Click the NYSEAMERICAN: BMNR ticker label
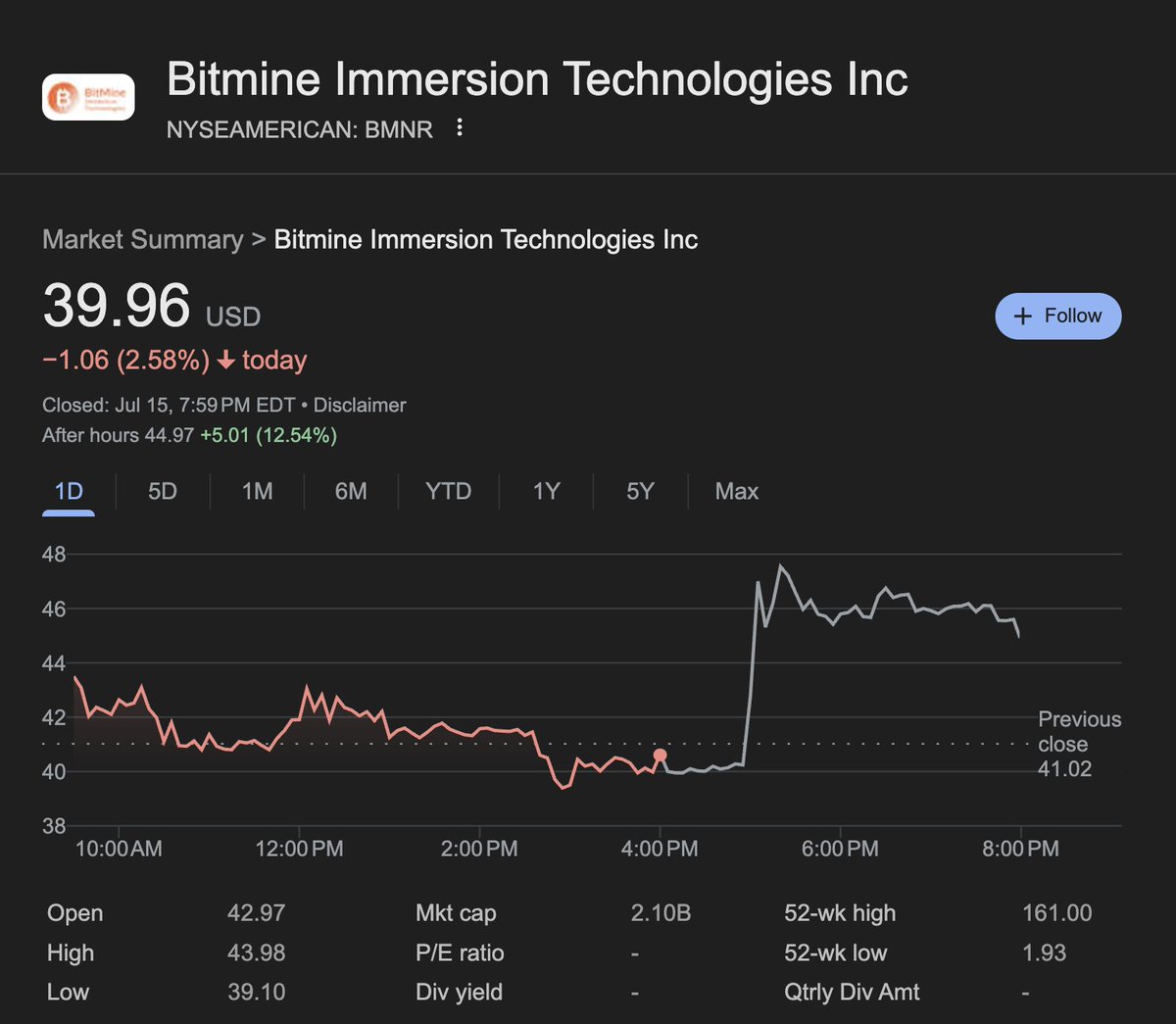Screen dimensions: 1176x1024 click(x=300, y=128)
